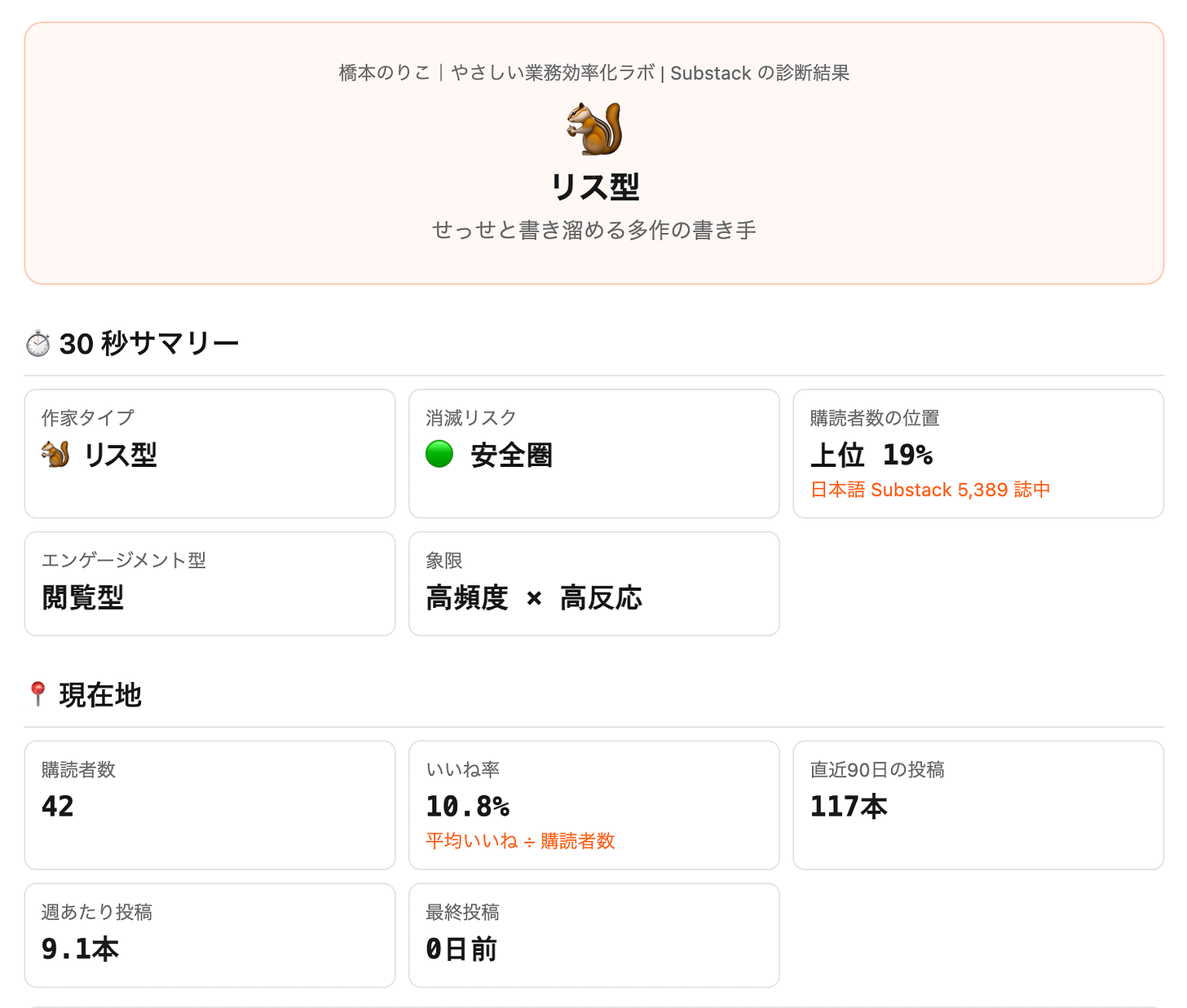Click the stopwatch icon beside 30秒サマリー
1187x1008 pixels.
[x=38, y=344]
